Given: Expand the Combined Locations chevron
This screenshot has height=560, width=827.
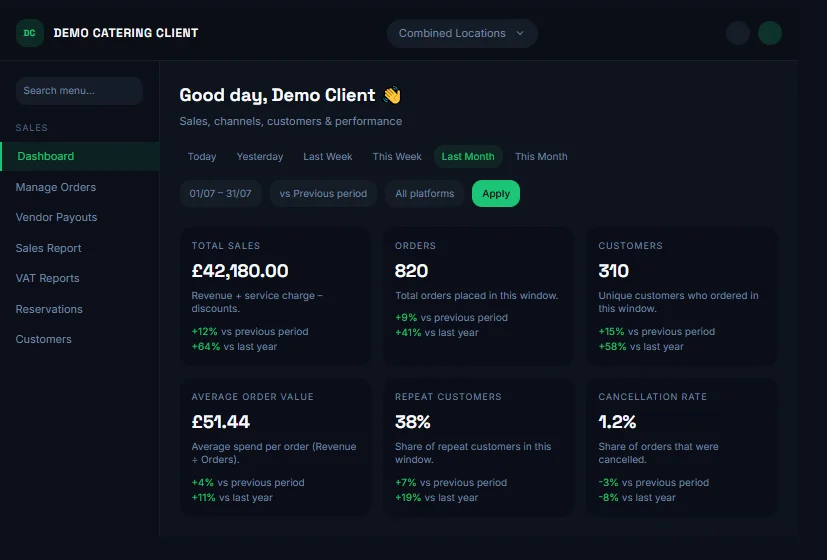Looking at the screenshot, I should (x=520, y=33).
